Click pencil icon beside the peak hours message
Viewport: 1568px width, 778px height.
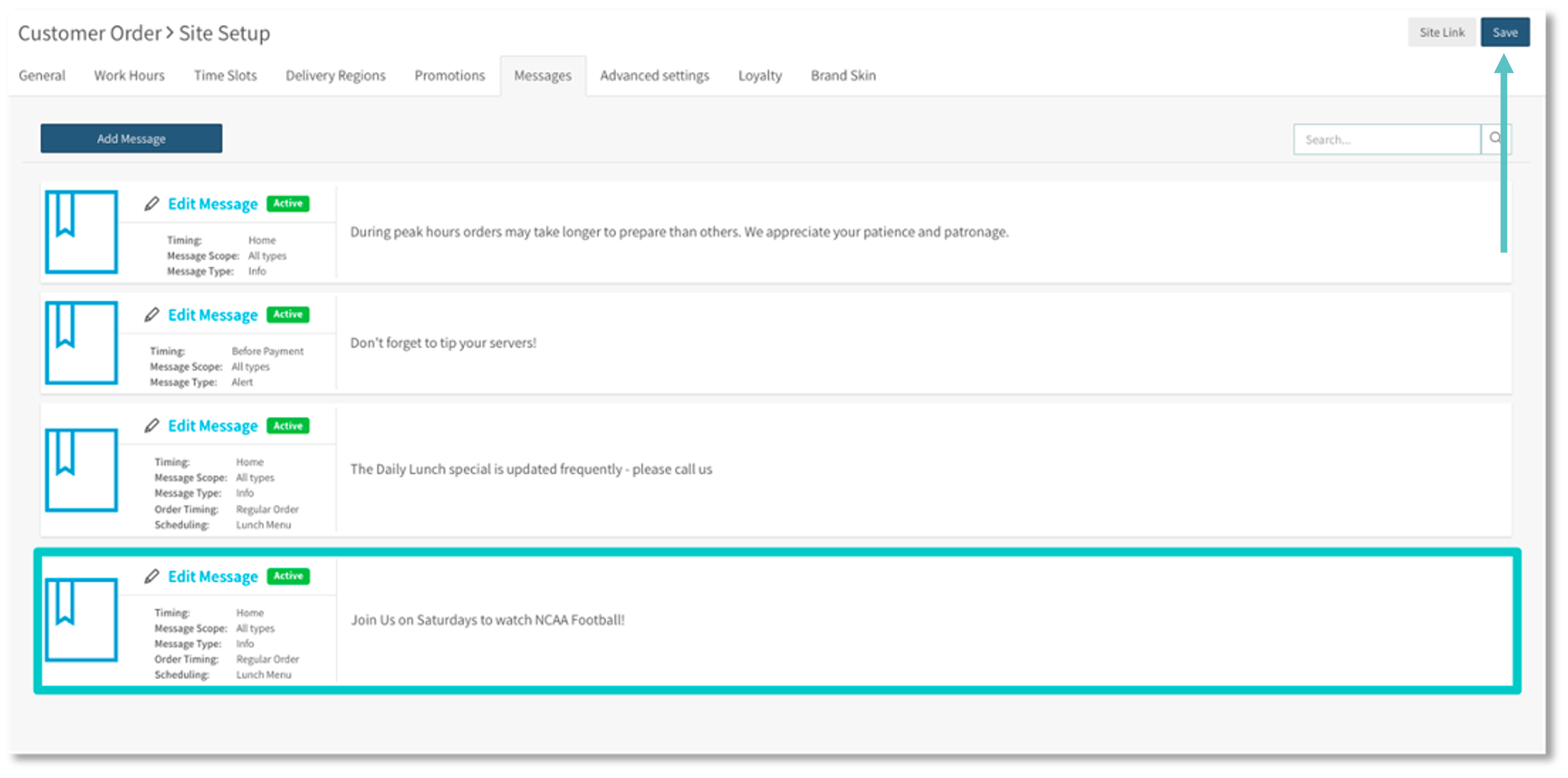coord(152,204)
